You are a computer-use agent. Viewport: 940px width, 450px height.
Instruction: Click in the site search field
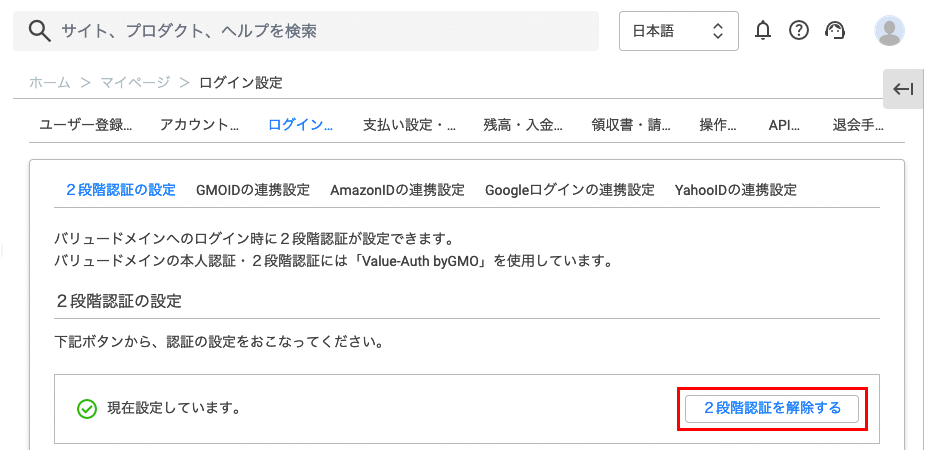(306, 31)
